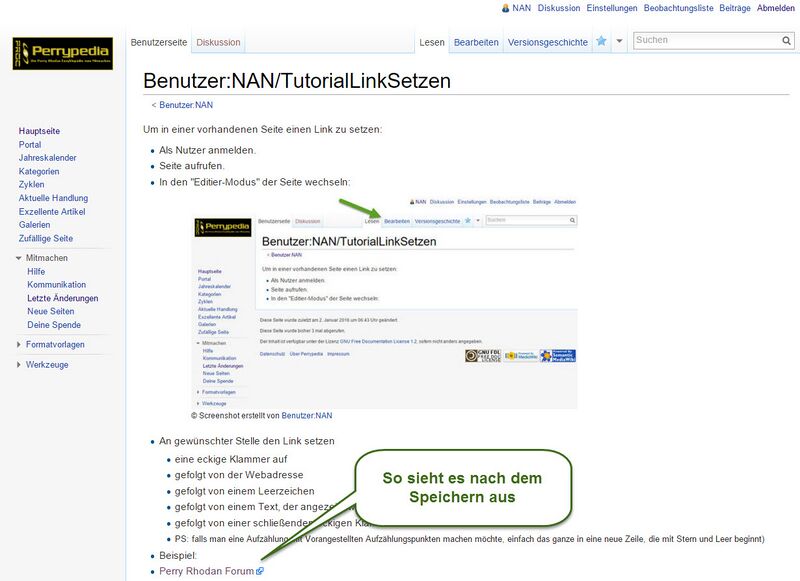Click the search magnifier icon
The height and width of the screenshot is (581, 800).
[x=789, y=38]
